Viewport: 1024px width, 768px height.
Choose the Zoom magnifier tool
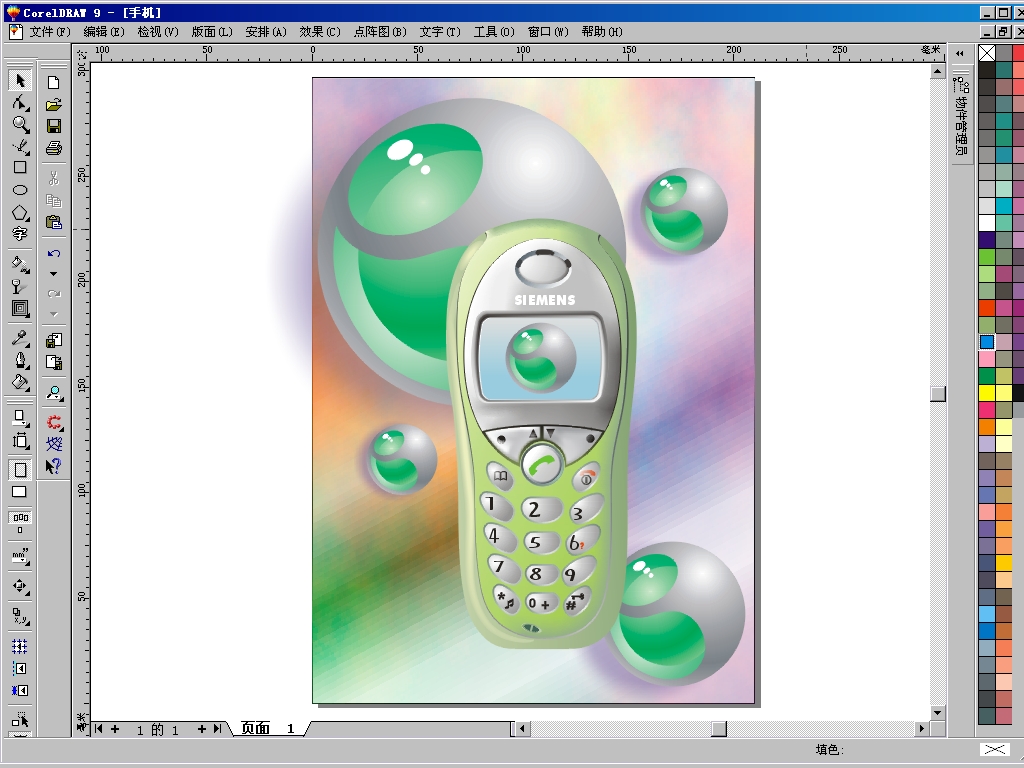click(x=20, y=124)
